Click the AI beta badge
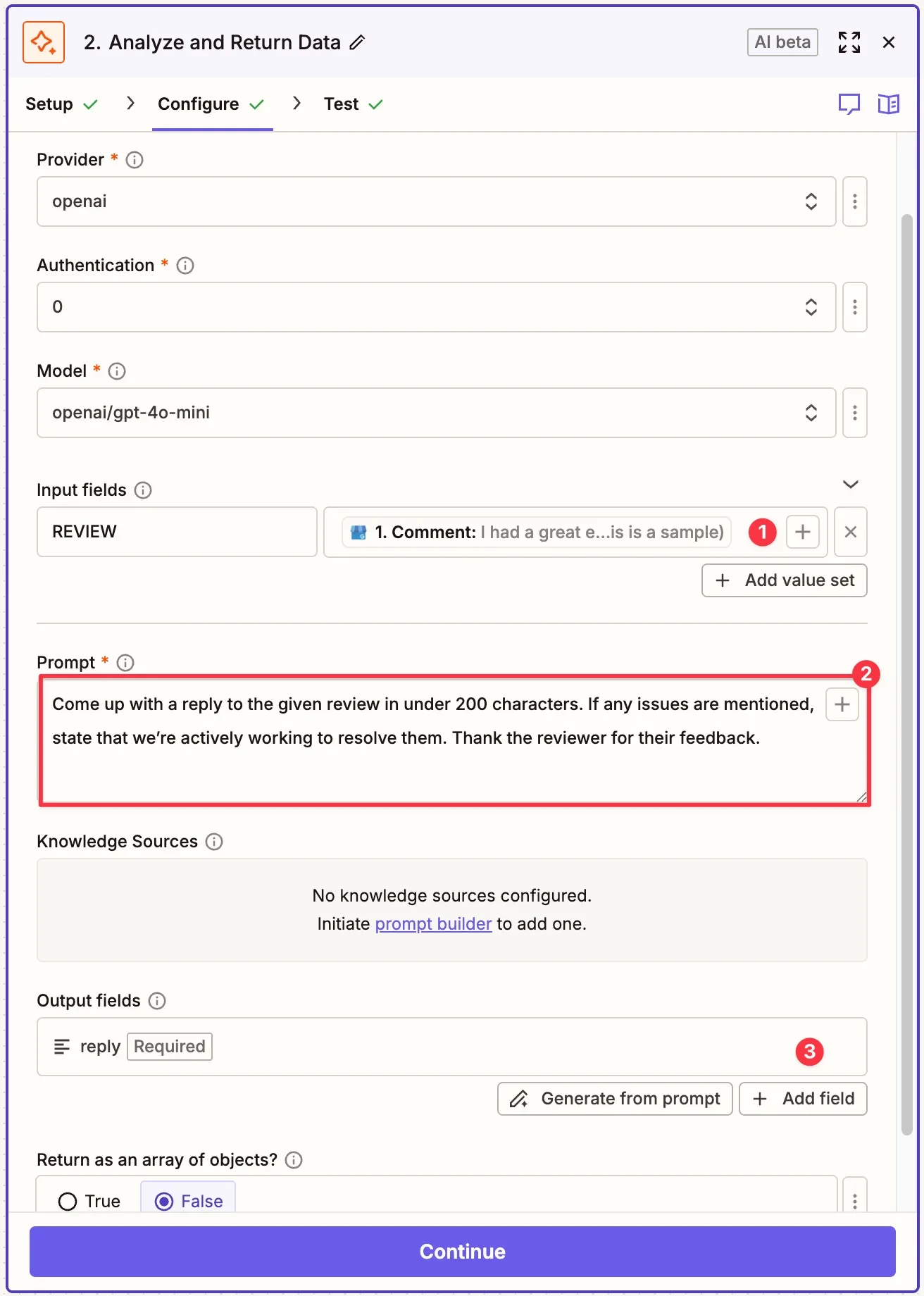924x1296 pixels. click(782, 42)
